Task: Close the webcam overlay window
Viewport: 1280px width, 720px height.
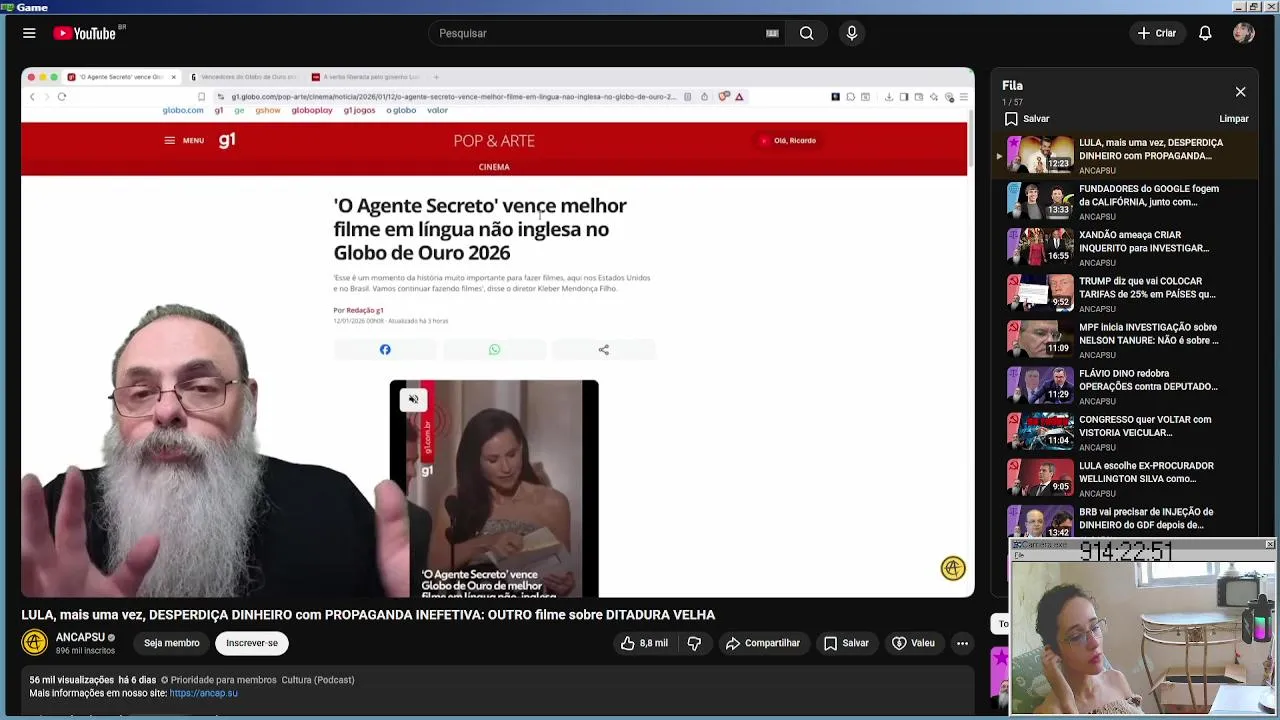Action: pos(1270,544)
